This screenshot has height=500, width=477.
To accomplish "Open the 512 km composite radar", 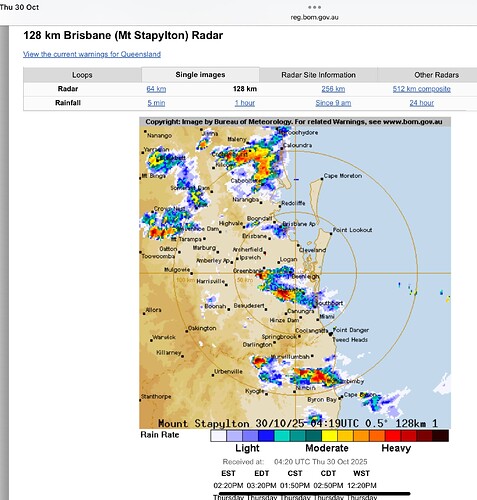I will (422, 89).
